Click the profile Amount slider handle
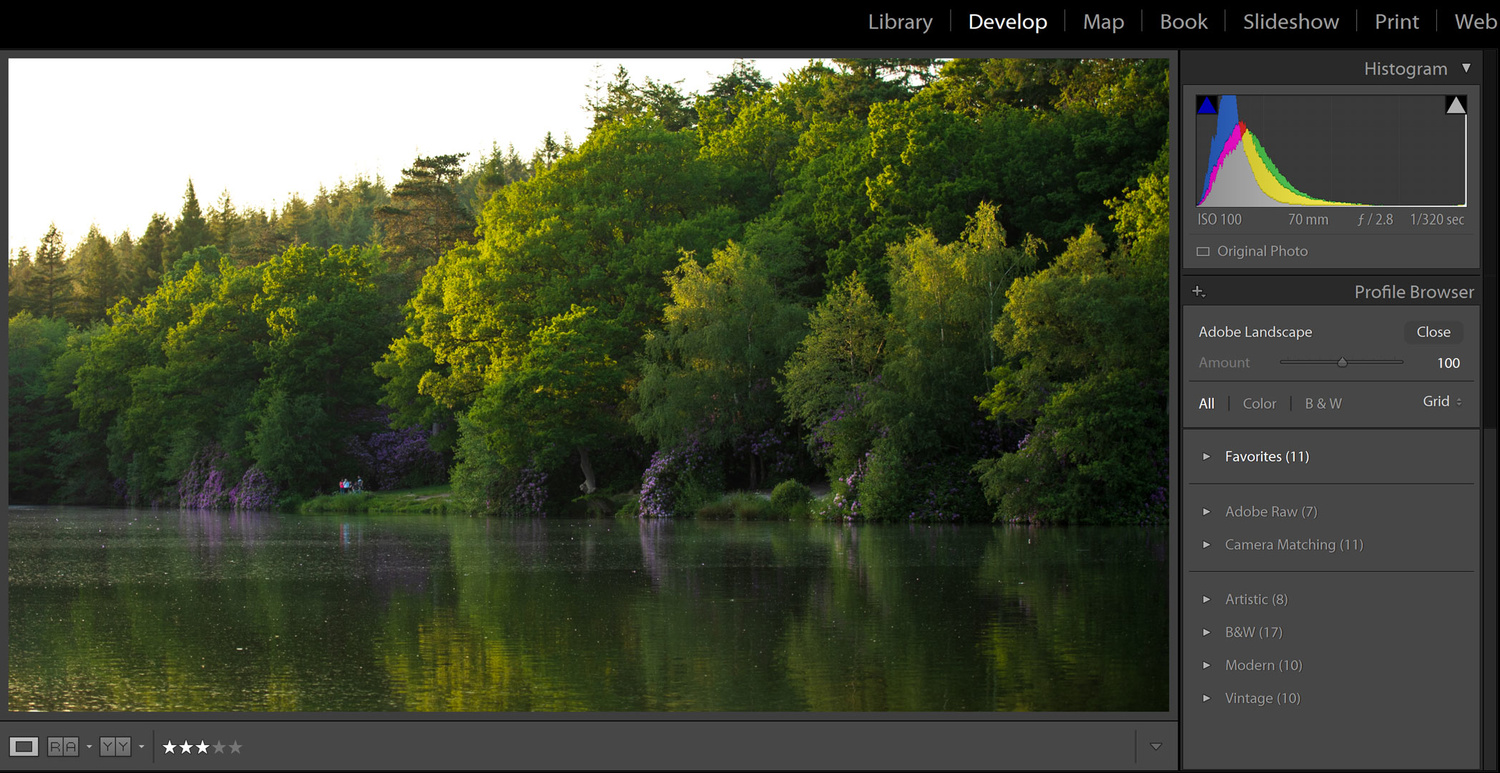This screenshot has width=1500, height=773. tap(1342, 363)
